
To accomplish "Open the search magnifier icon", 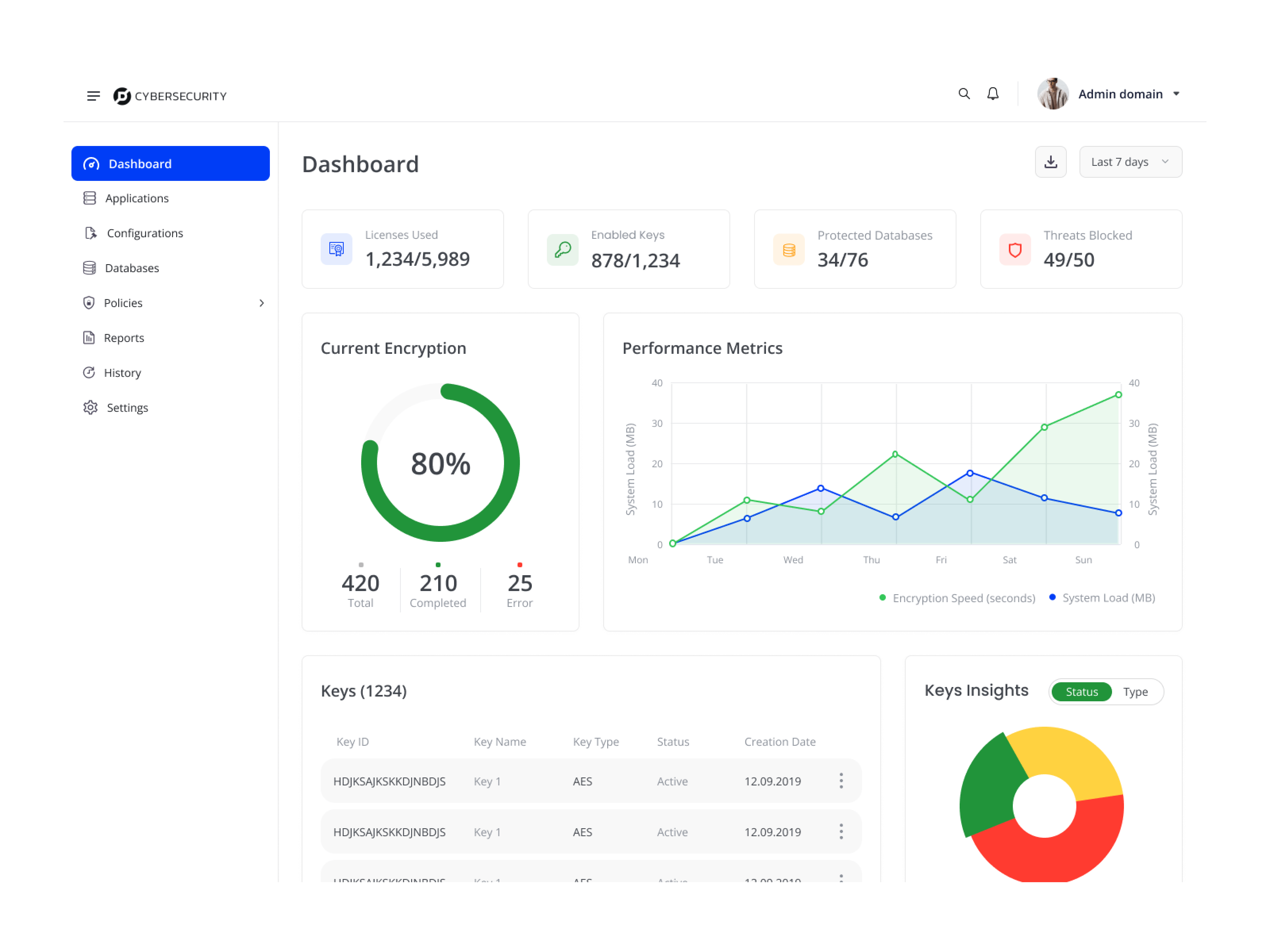I will 964,94.
